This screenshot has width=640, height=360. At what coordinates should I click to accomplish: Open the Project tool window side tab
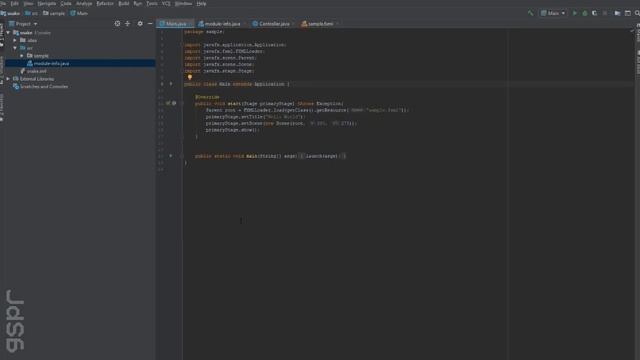pos(2,35)
